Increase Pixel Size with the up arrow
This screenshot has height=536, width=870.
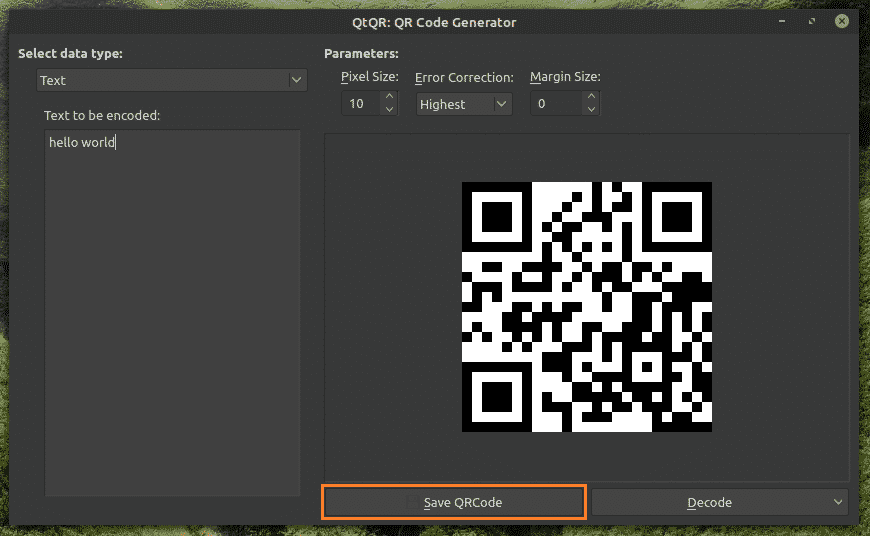coord(389,97)
